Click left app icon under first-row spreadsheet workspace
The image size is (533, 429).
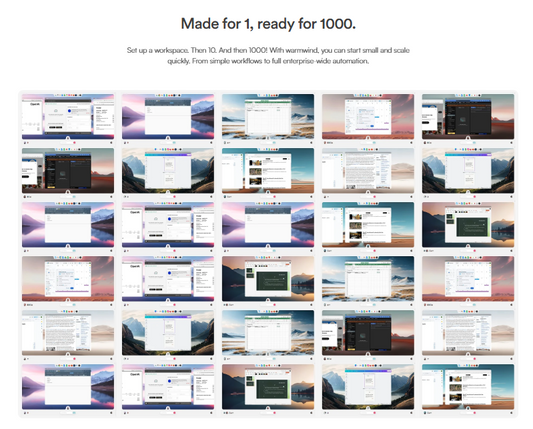click(225, 143)
